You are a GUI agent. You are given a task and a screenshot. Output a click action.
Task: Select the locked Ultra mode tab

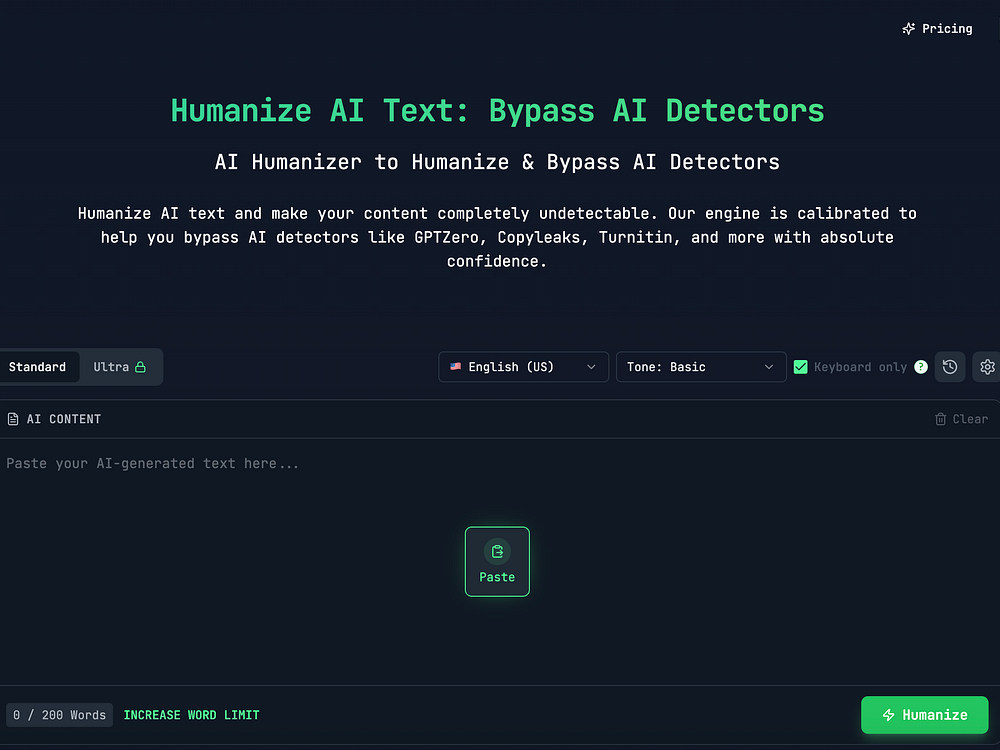pyautogui.click(x=119, y=367)
